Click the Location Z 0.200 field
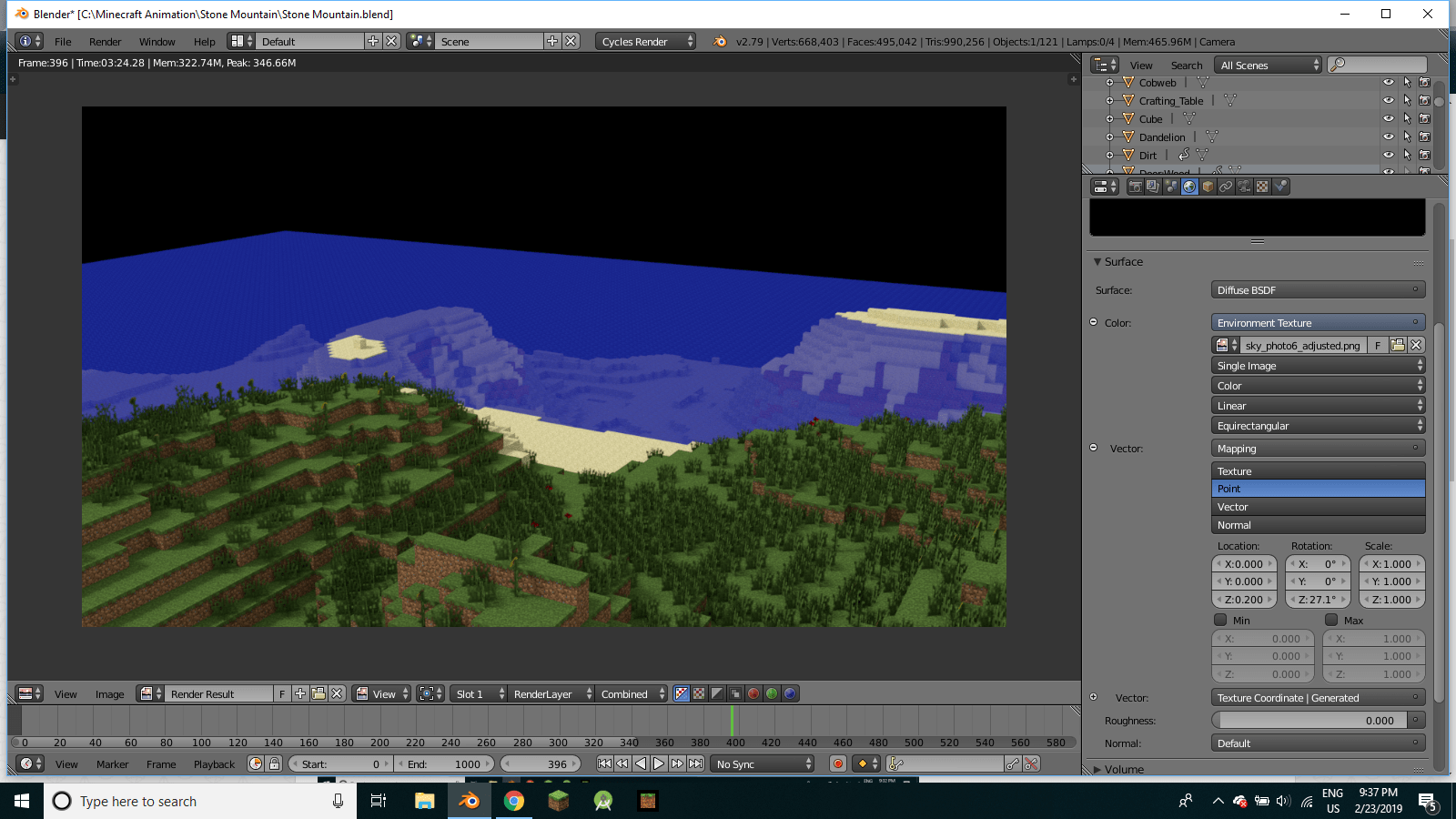Screen dimensions: 1456x819 coord(1244,600)
